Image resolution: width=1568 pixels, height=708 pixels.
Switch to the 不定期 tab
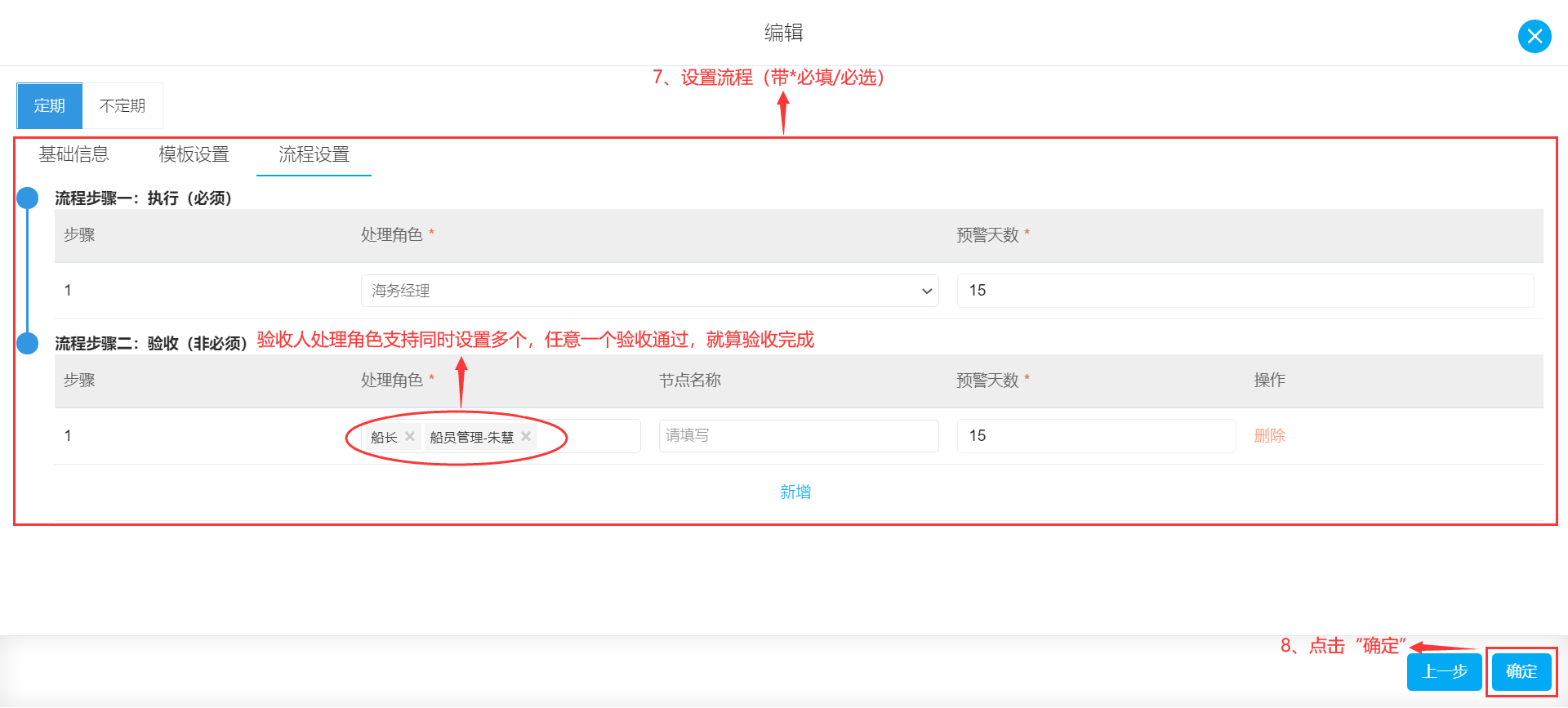coord(122,105)
